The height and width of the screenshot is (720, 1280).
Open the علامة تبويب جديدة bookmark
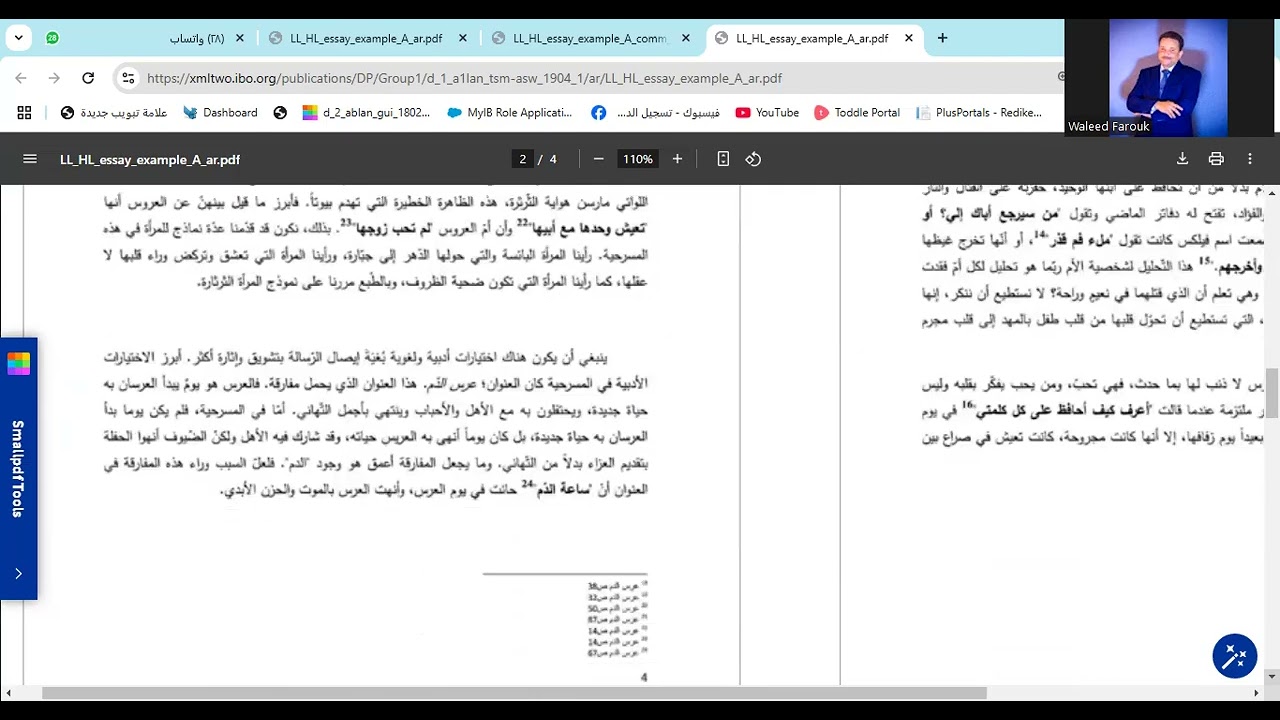tap(114, 113)
